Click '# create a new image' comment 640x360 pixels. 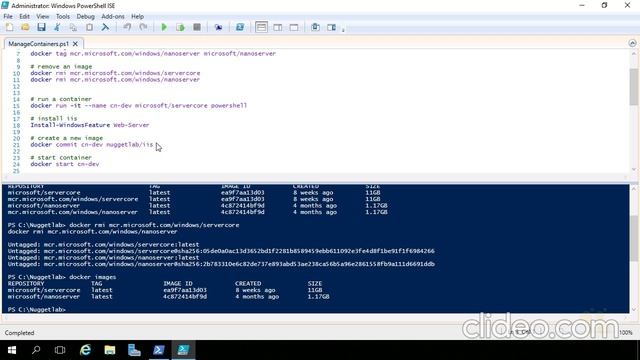(67, 138)
